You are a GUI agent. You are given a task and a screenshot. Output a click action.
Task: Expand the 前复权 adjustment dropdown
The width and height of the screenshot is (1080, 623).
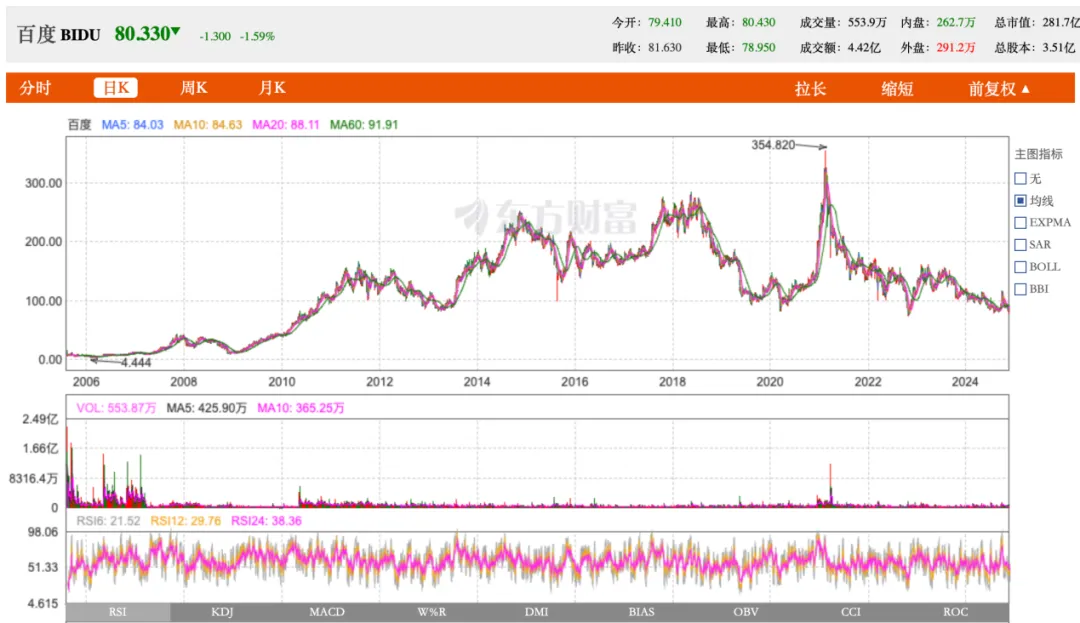999,89
